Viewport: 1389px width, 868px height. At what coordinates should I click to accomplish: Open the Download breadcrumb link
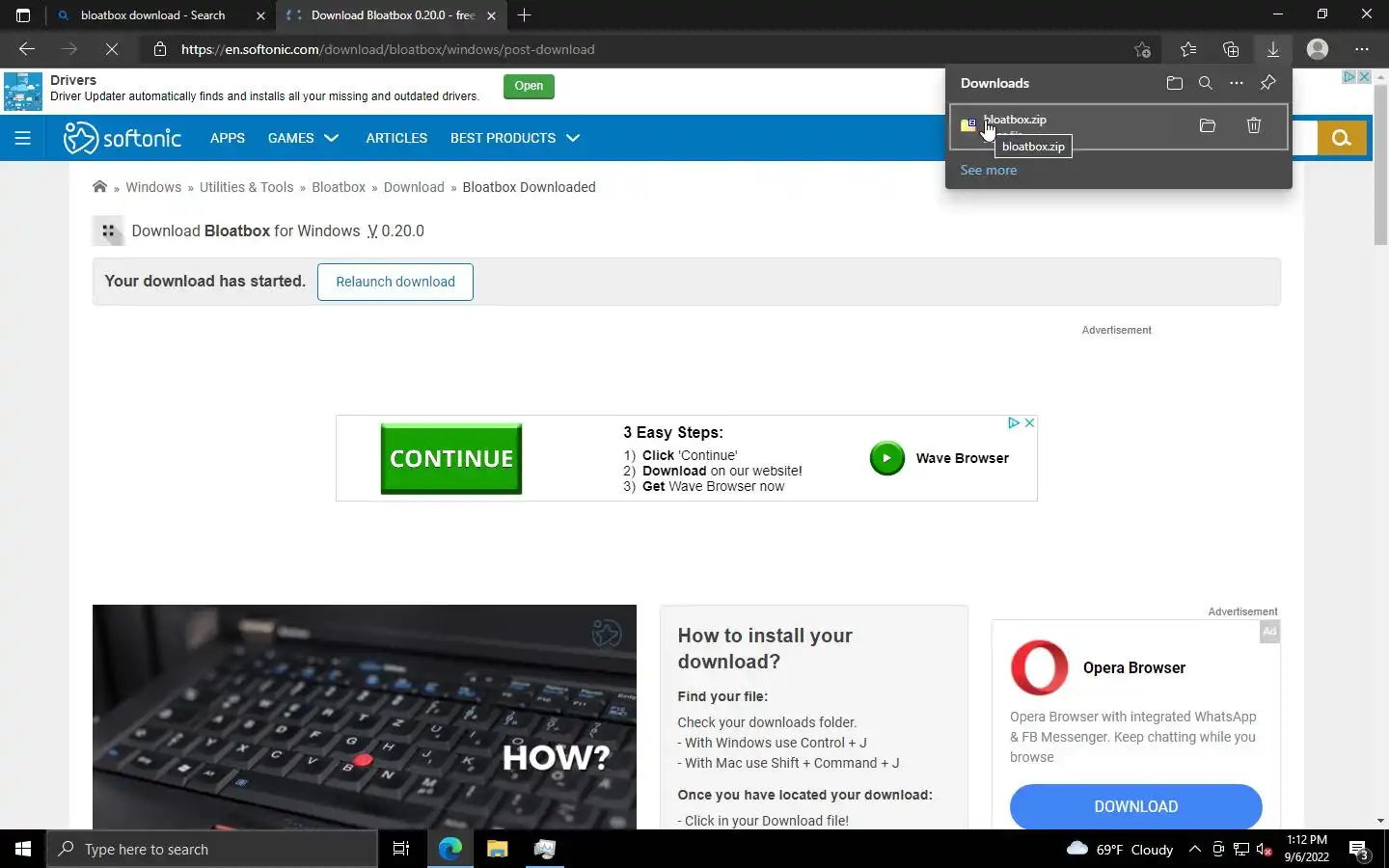tap(414, 187)
